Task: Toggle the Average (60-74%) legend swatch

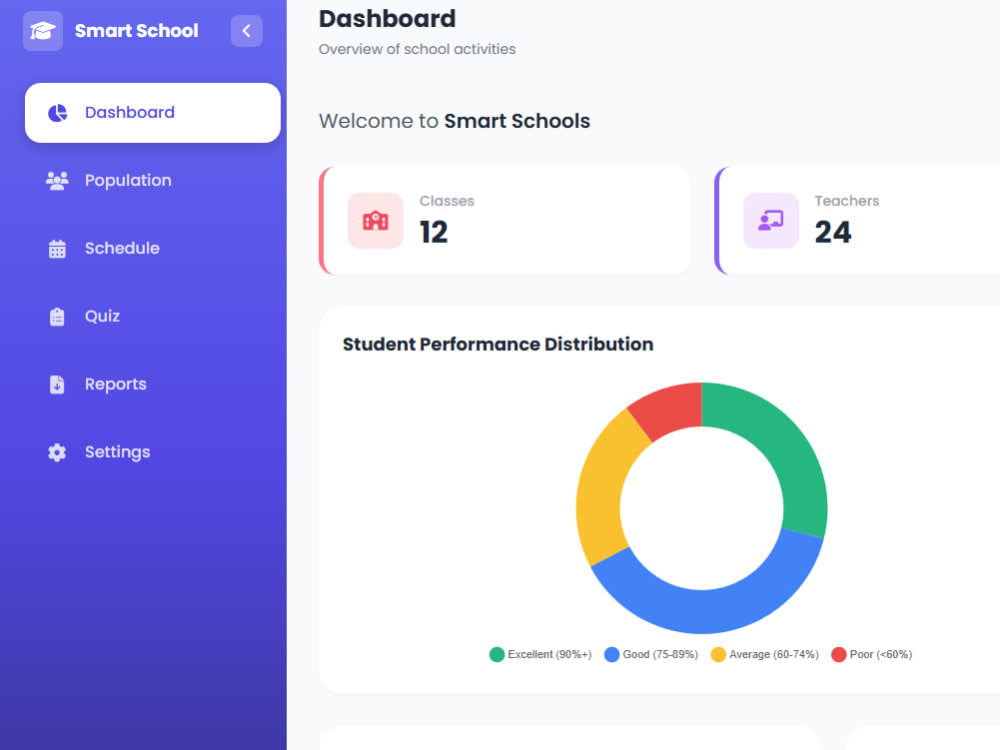Action: pos(718,654)
